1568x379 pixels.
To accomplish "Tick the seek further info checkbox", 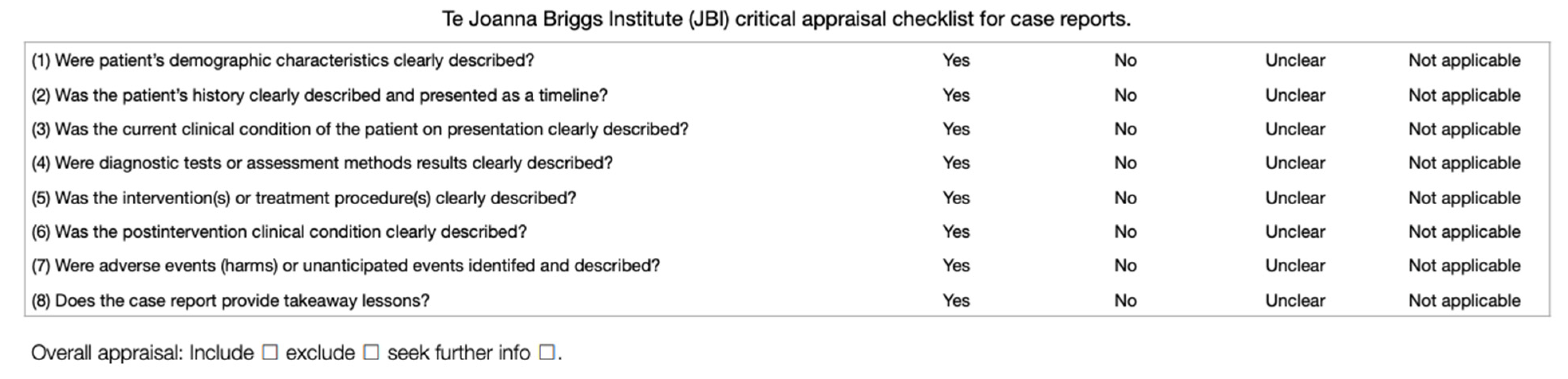I will (546, 353).
